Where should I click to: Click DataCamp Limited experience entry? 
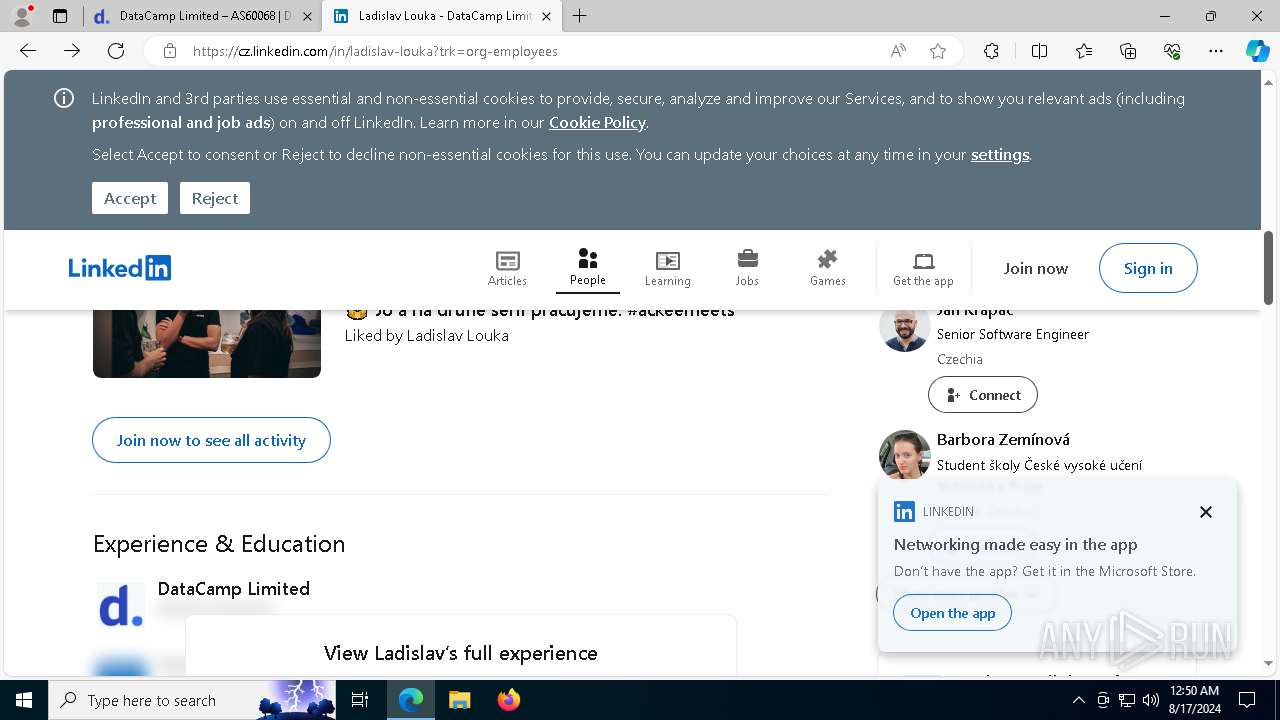tap(234, 588)
